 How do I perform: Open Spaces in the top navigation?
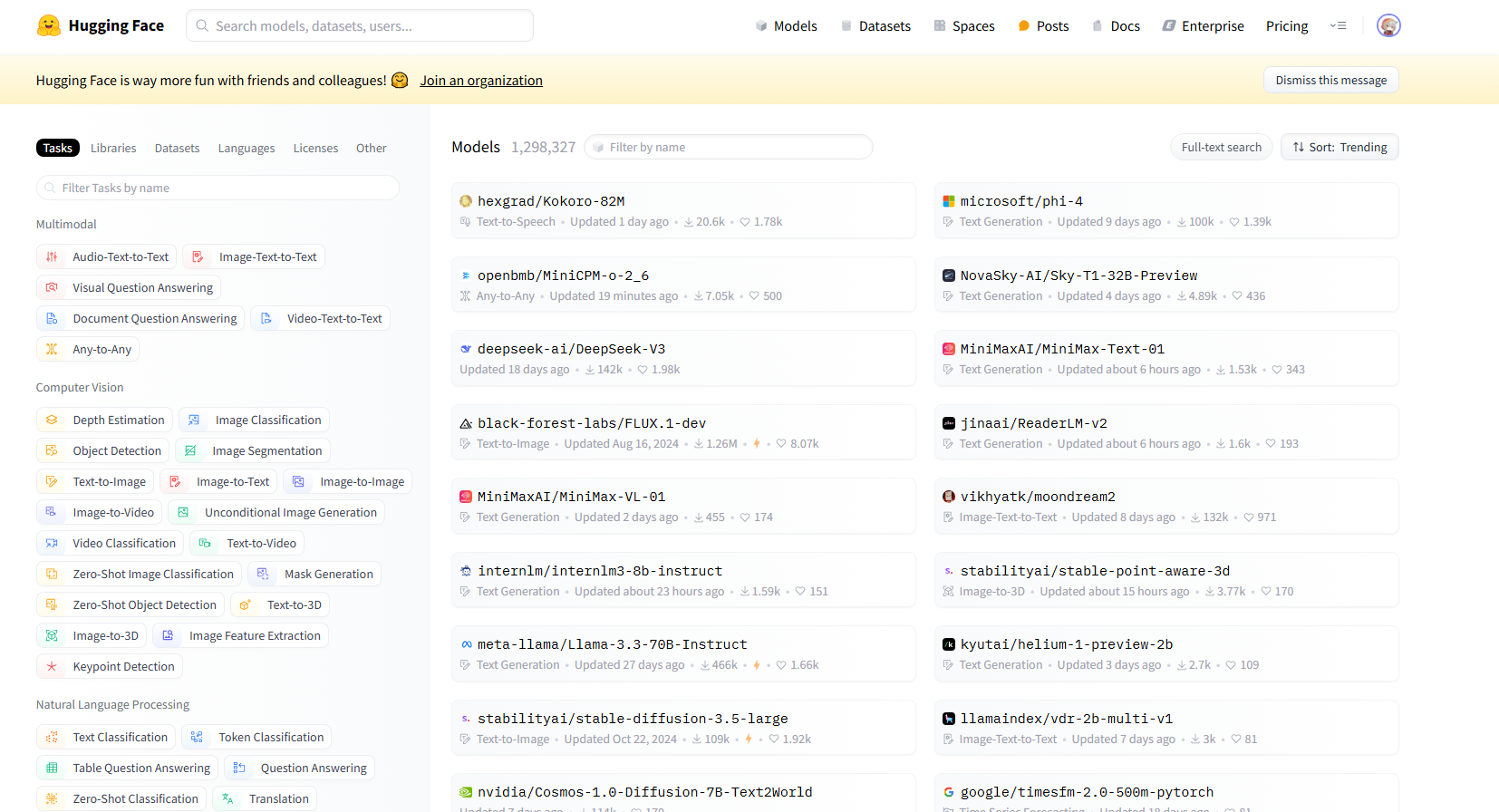(x=964, y=26)
